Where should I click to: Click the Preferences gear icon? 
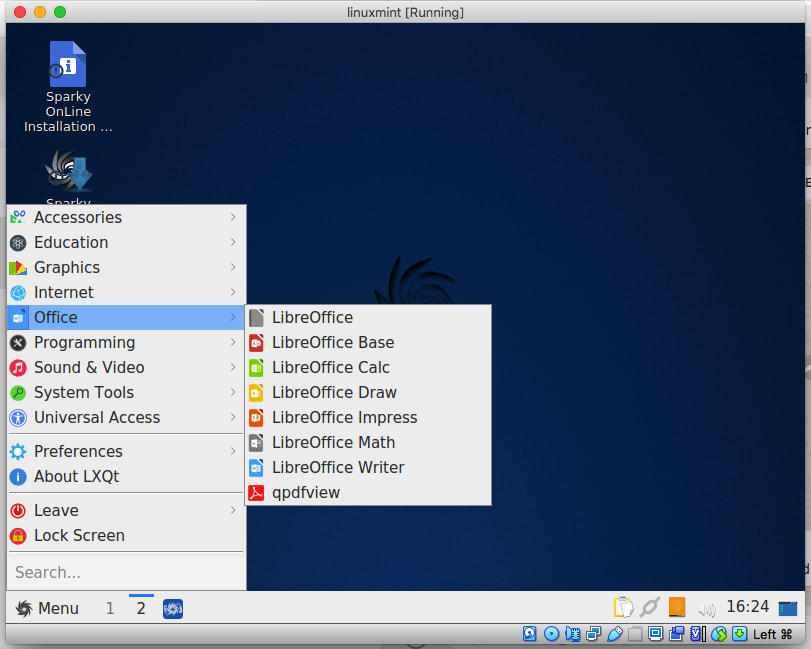coord(18,451)
